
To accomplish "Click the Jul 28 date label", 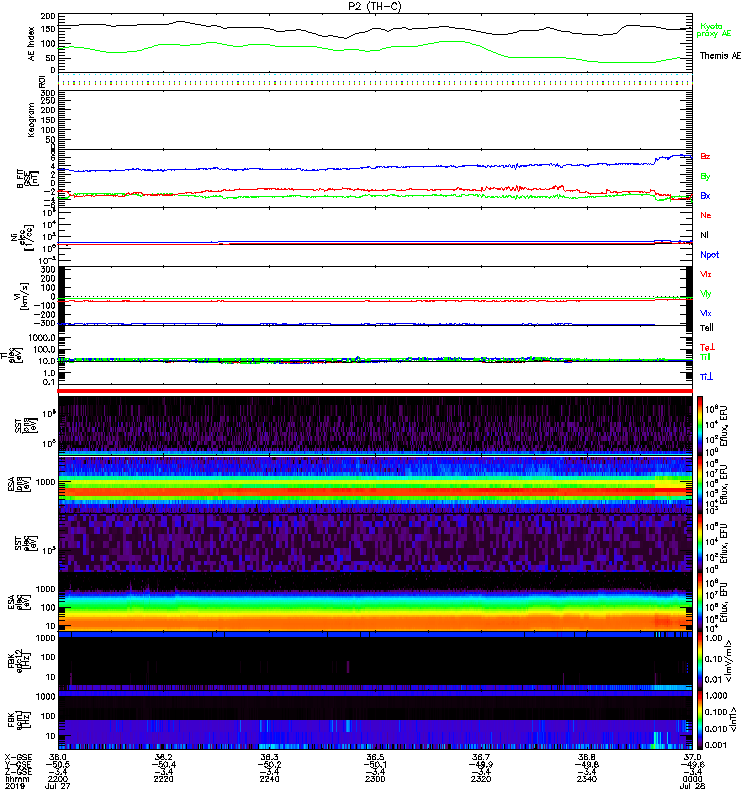I will tap(692, 786).
